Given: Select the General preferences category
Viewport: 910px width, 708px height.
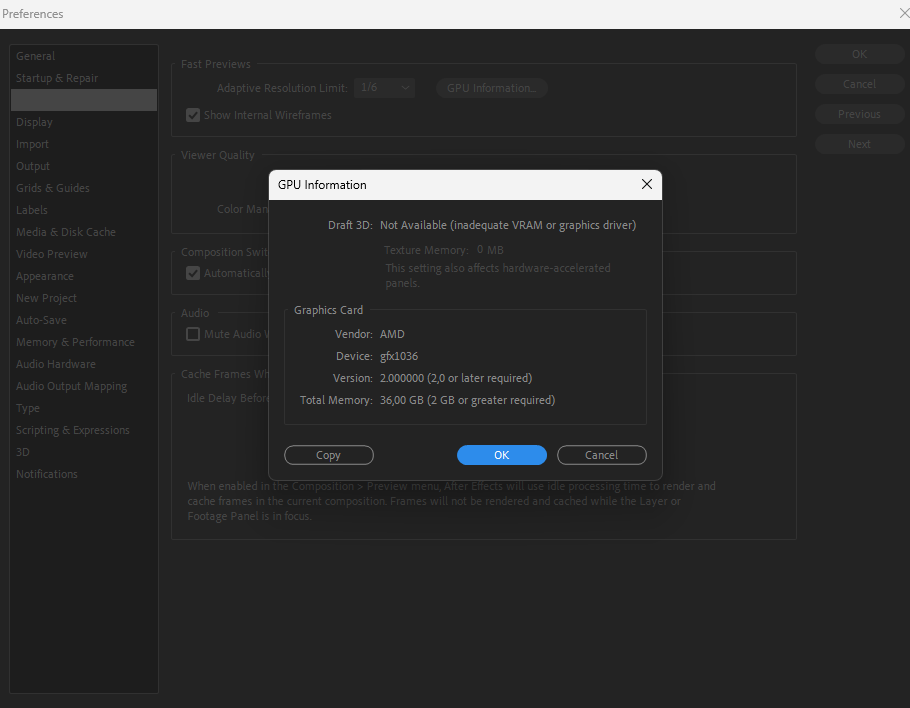Looking at the screenshot, I should (x=38, y=55).
